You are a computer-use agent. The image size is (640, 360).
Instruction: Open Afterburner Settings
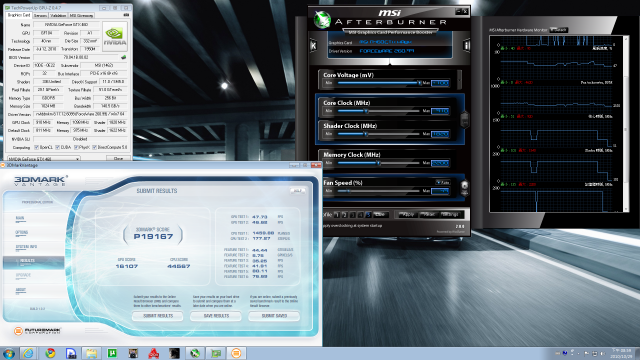pos(450,215)
